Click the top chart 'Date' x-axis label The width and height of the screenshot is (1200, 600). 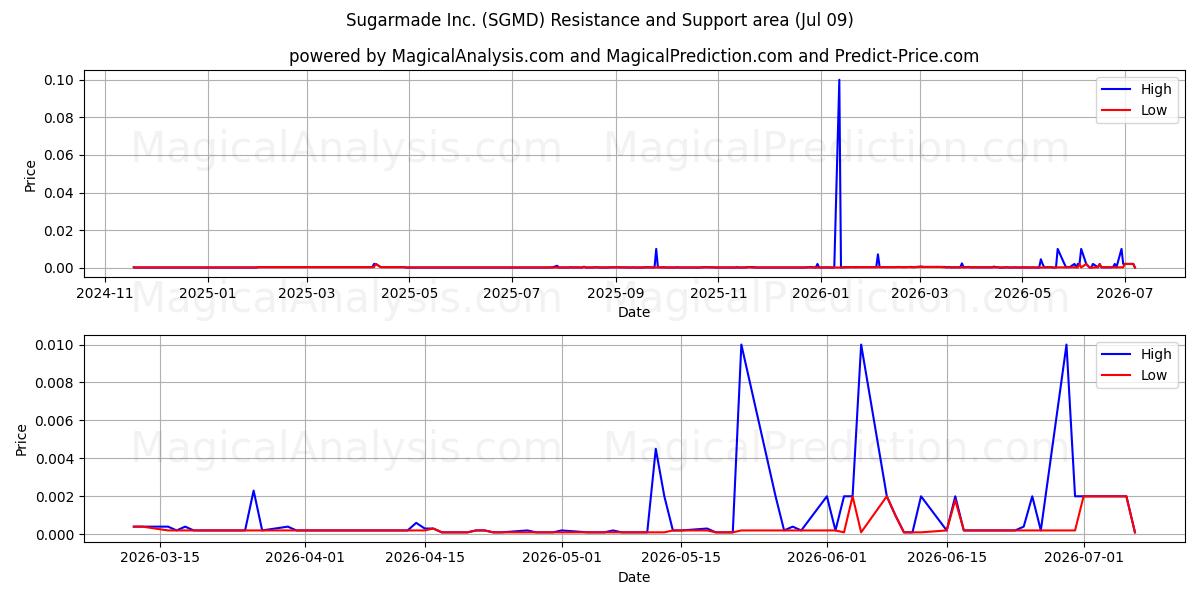[x=634, y=312]
